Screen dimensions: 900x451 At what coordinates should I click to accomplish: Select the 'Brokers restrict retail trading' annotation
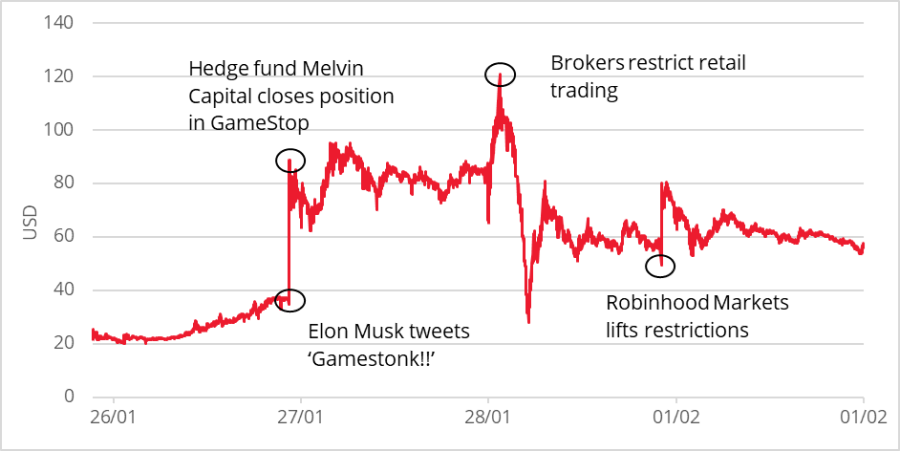pos(648,77)
